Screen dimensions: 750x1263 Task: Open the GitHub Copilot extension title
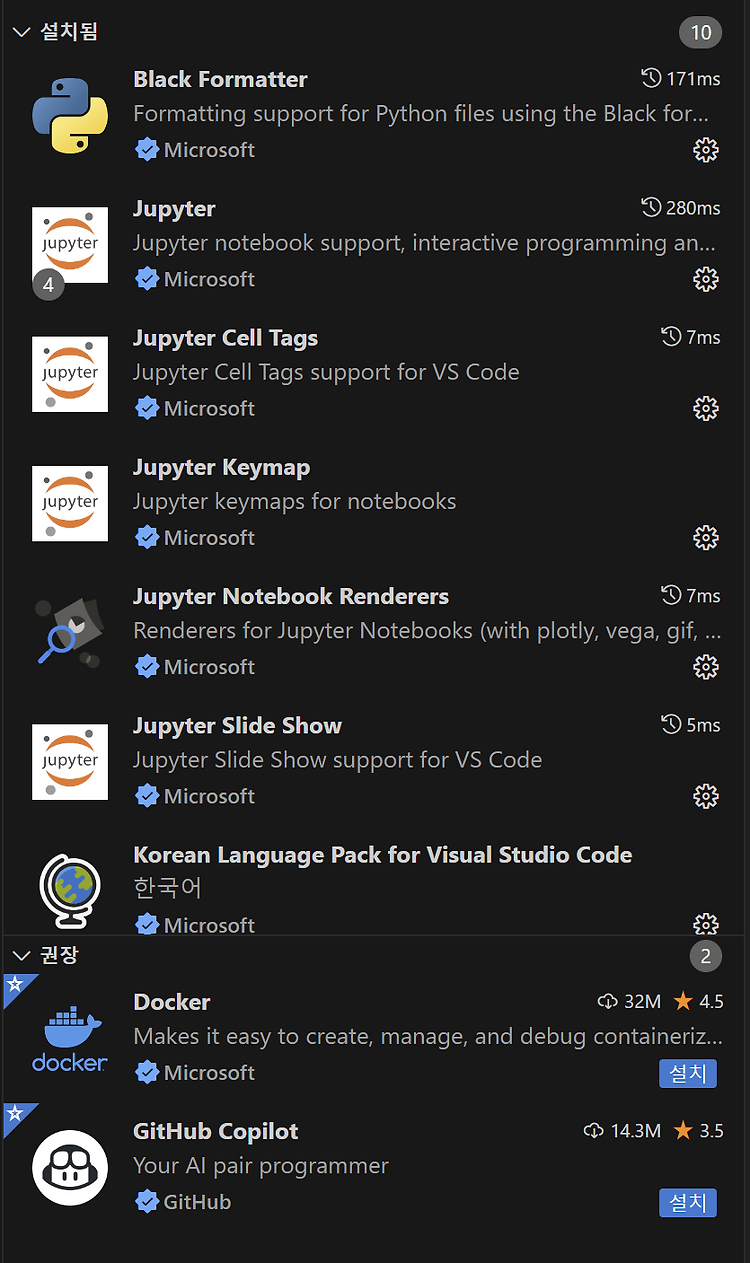coord(216,1131)
